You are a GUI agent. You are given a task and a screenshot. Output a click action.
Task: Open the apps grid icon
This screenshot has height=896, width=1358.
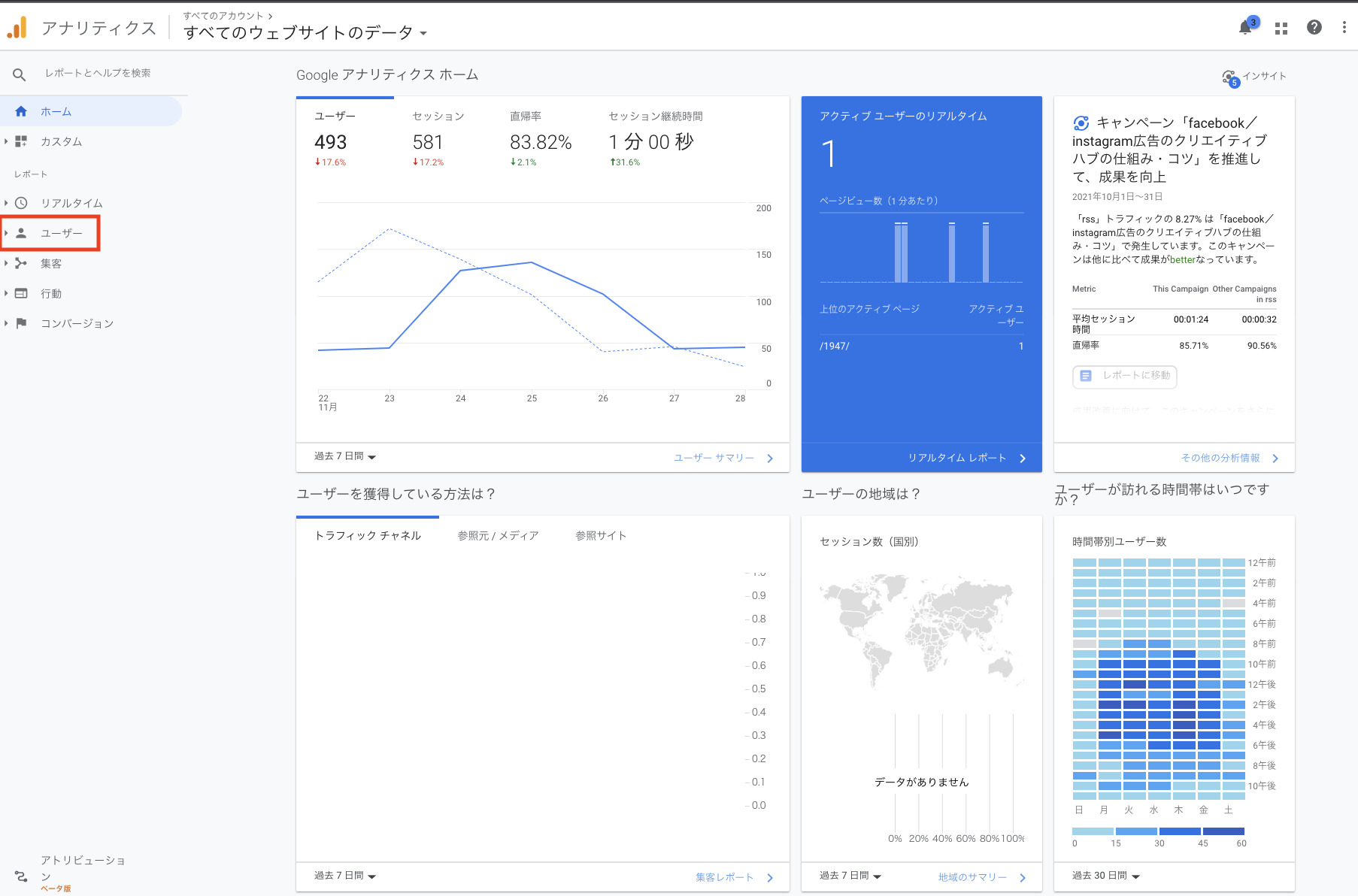(1281, 28)
